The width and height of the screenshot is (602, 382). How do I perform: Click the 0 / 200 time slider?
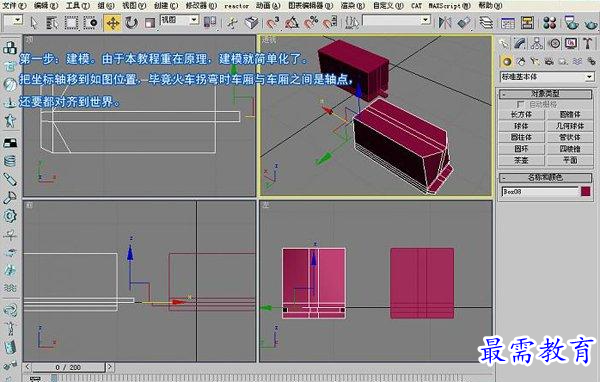pyautogui.click(x=68, y=367)
